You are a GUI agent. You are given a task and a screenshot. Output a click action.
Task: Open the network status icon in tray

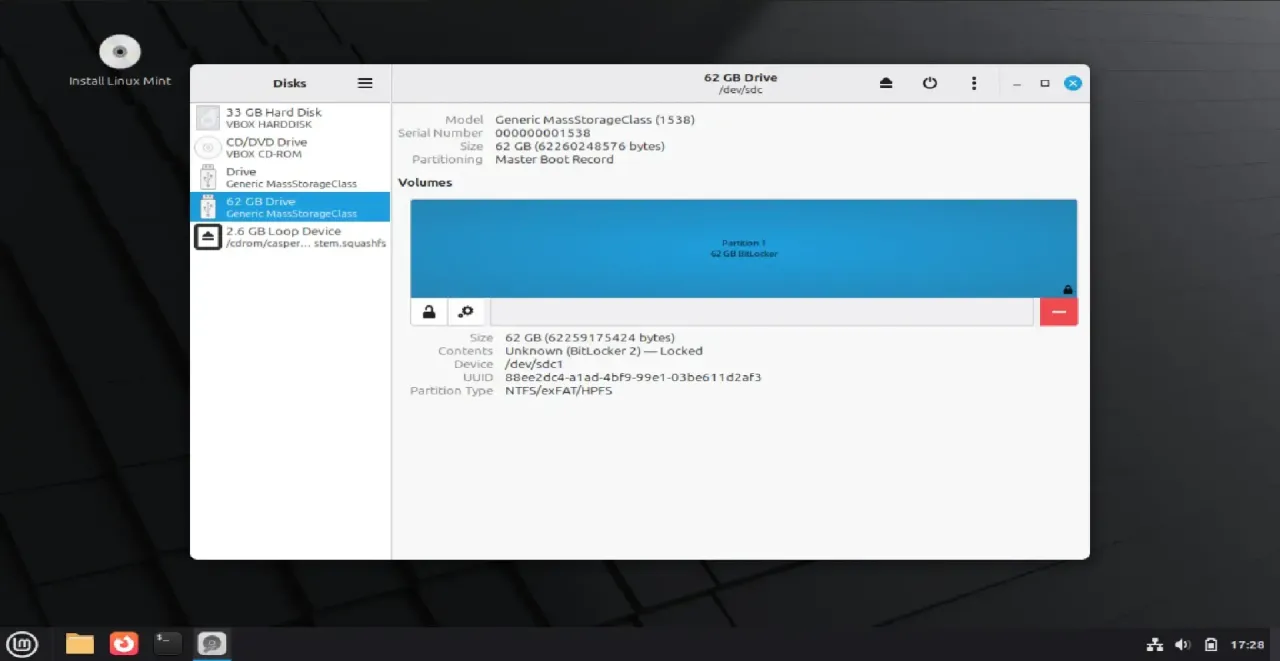1155,644
